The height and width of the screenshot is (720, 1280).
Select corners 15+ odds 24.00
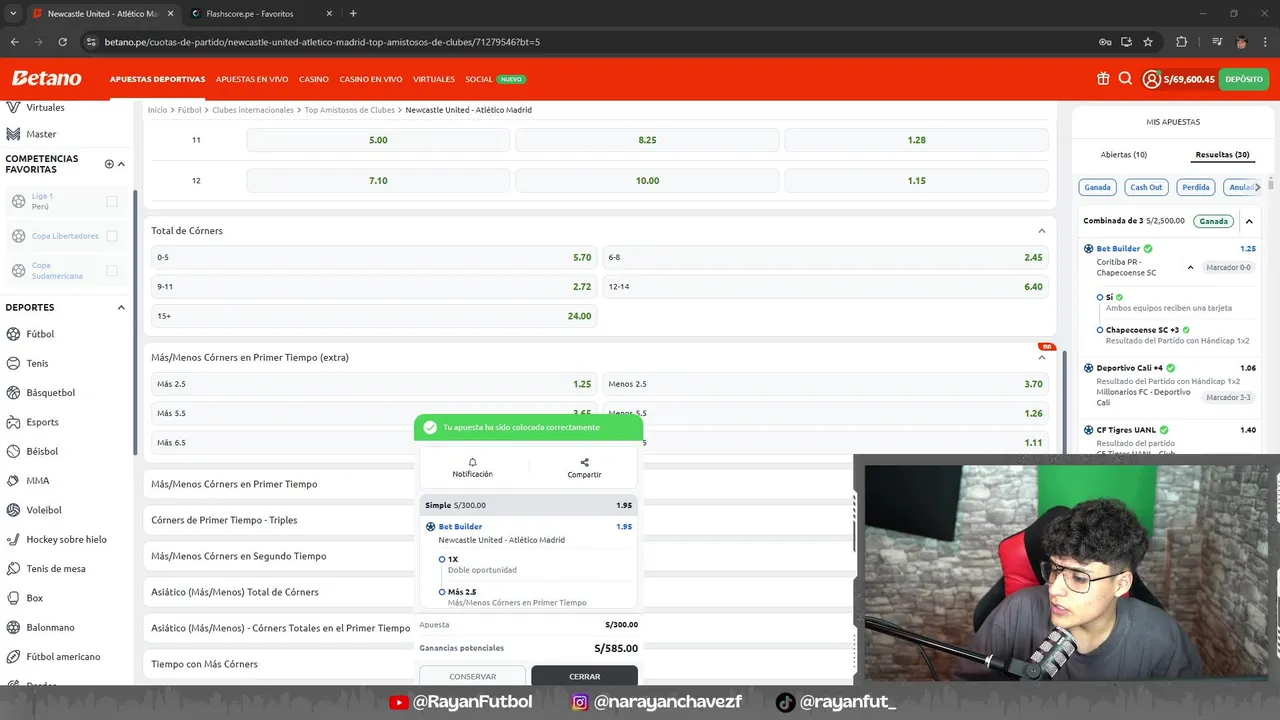pyautogui.click(x=374, y=316)
